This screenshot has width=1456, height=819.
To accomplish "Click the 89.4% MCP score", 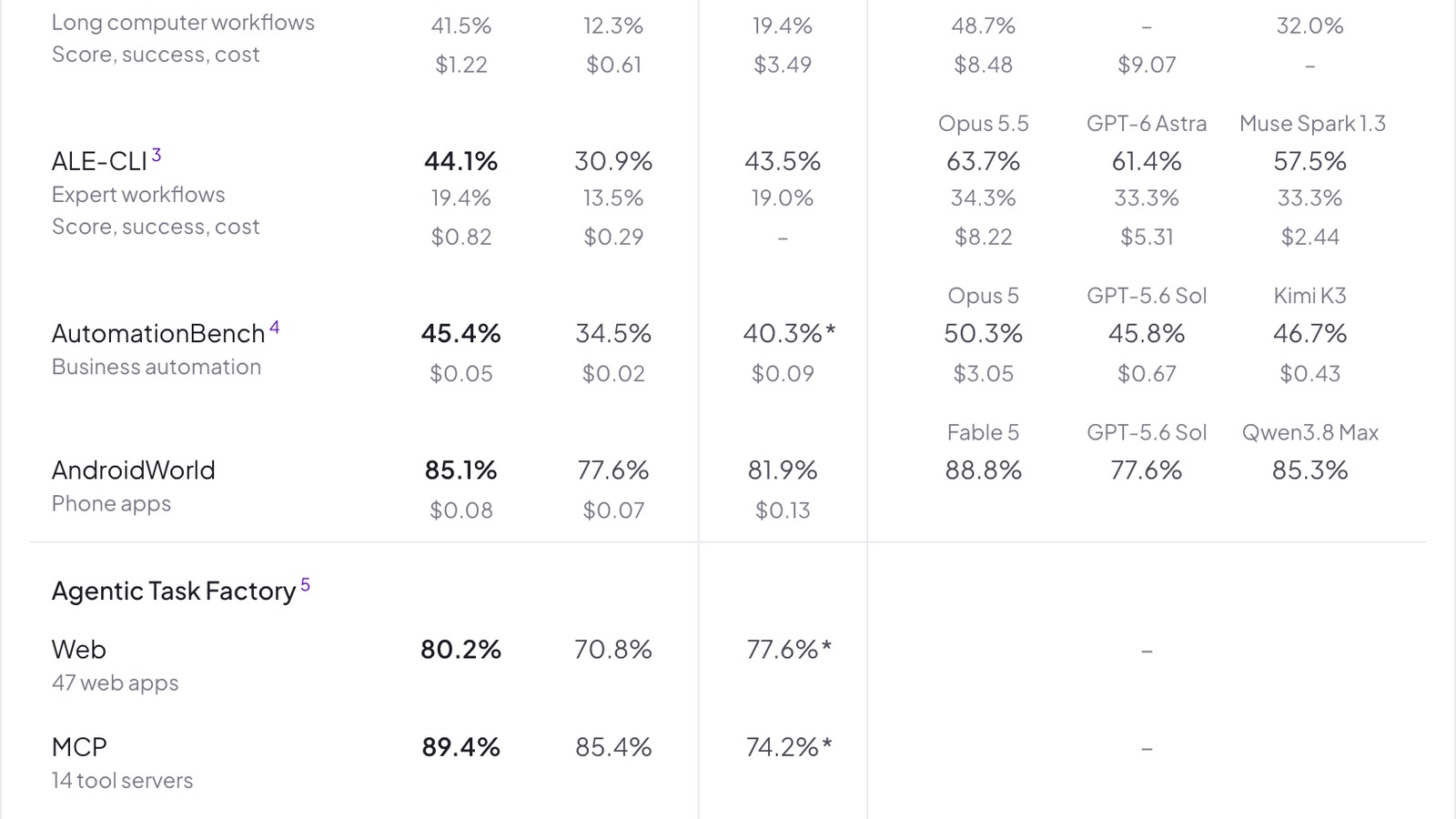I will [x=461, y=747].
